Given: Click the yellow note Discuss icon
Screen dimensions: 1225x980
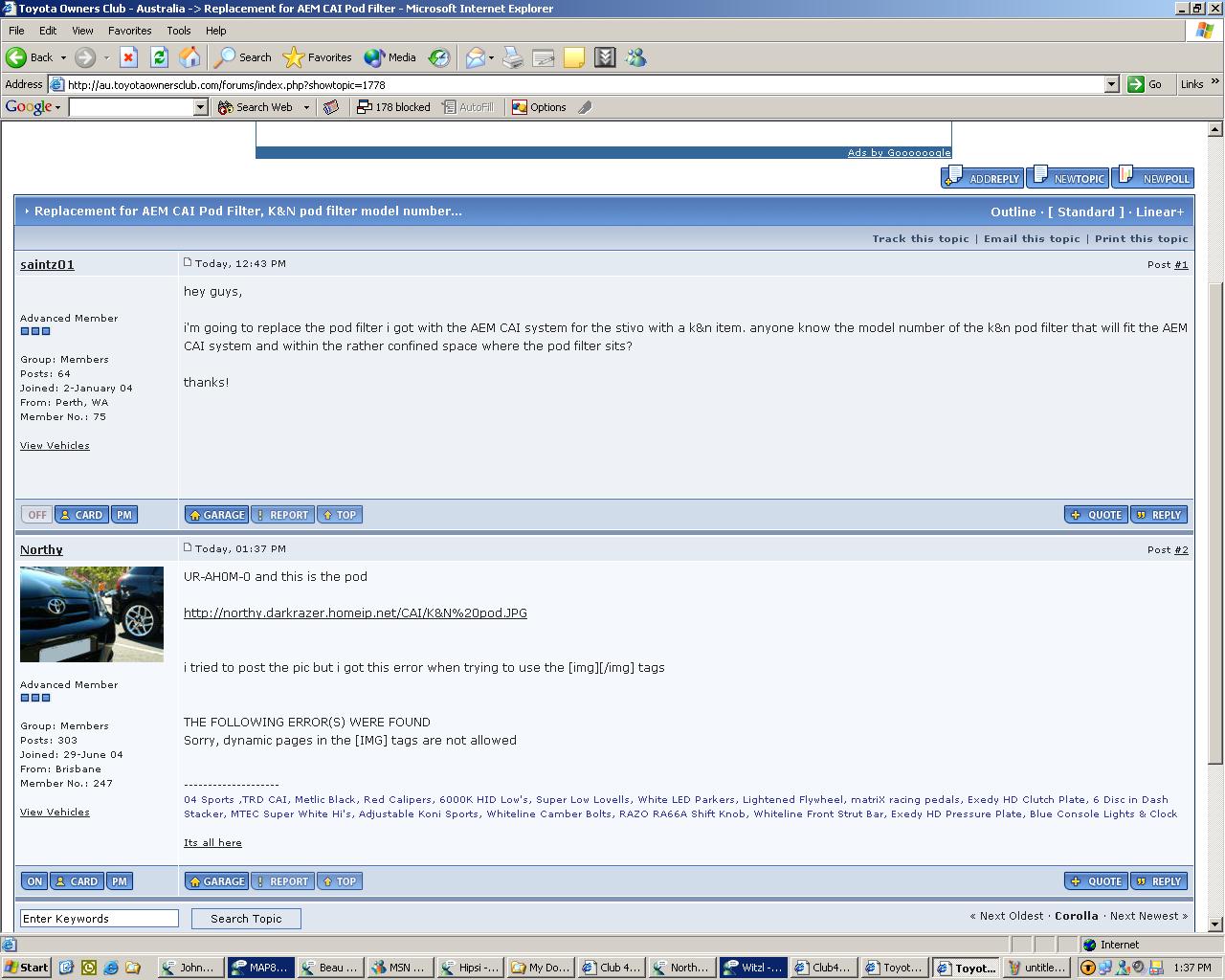Looking at the screenshot, I should click(x=574, y=57).
